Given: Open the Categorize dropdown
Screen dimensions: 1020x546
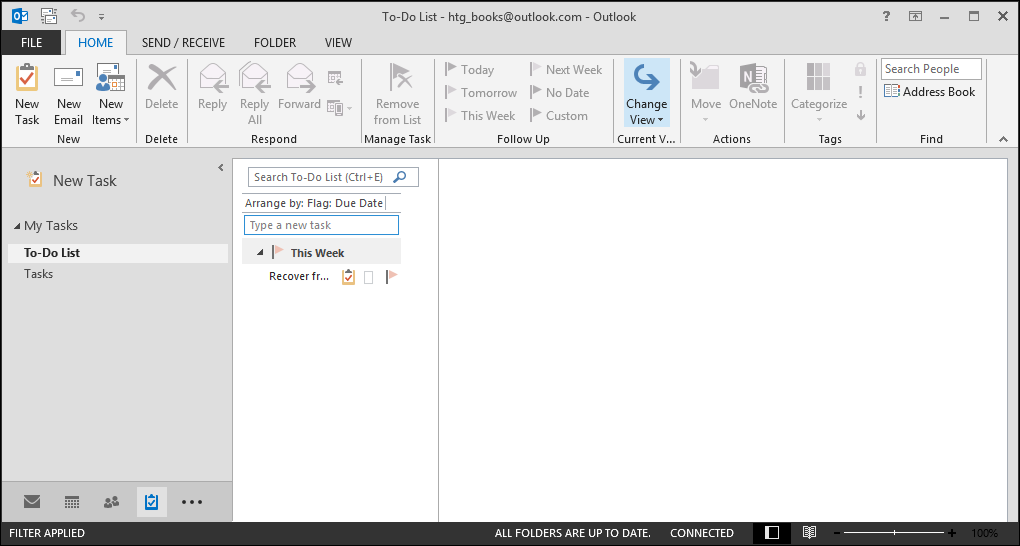Looking at the screenshot, I should tap(819, 94).
